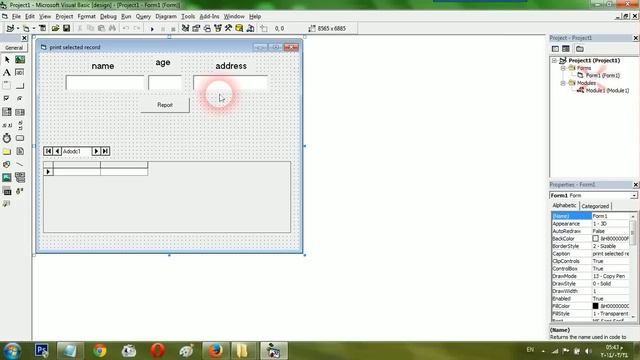This screenshot has height=360, width=640.
Task: Show the Toolbox using the toolbar icon
Action: click(x=228, y=28)
